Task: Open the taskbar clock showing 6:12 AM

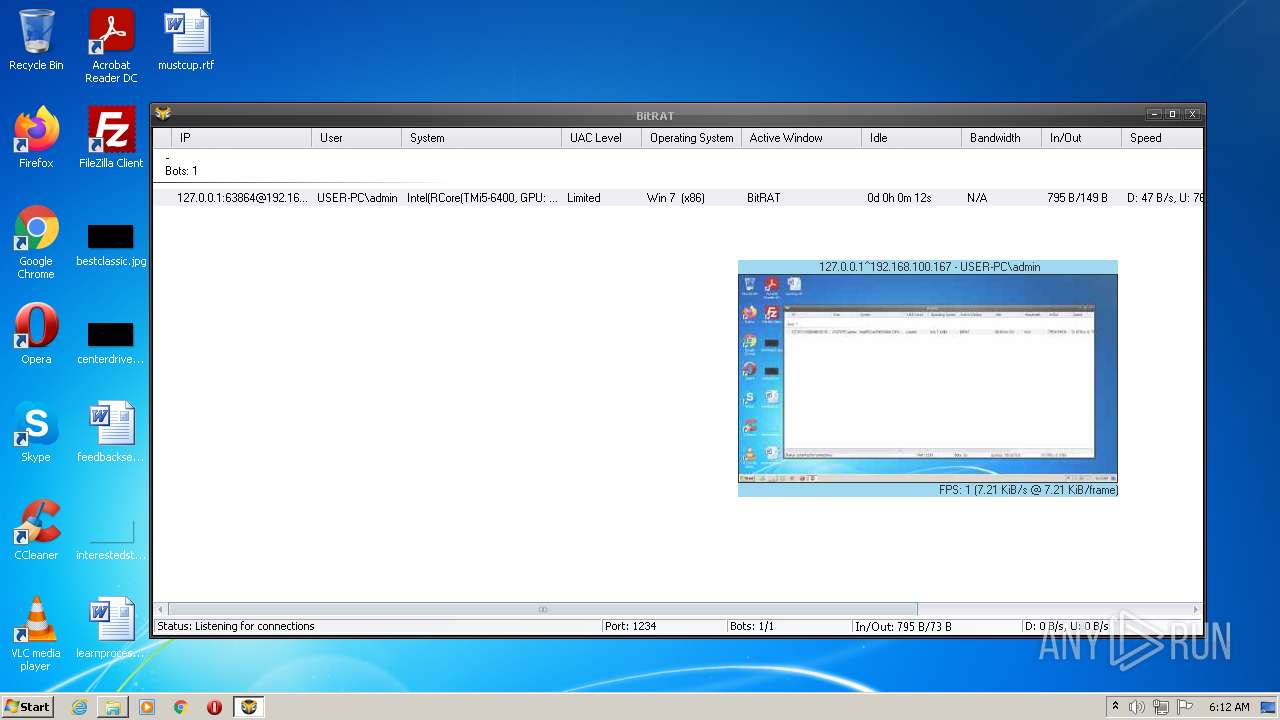Action: click(1229, 707)
